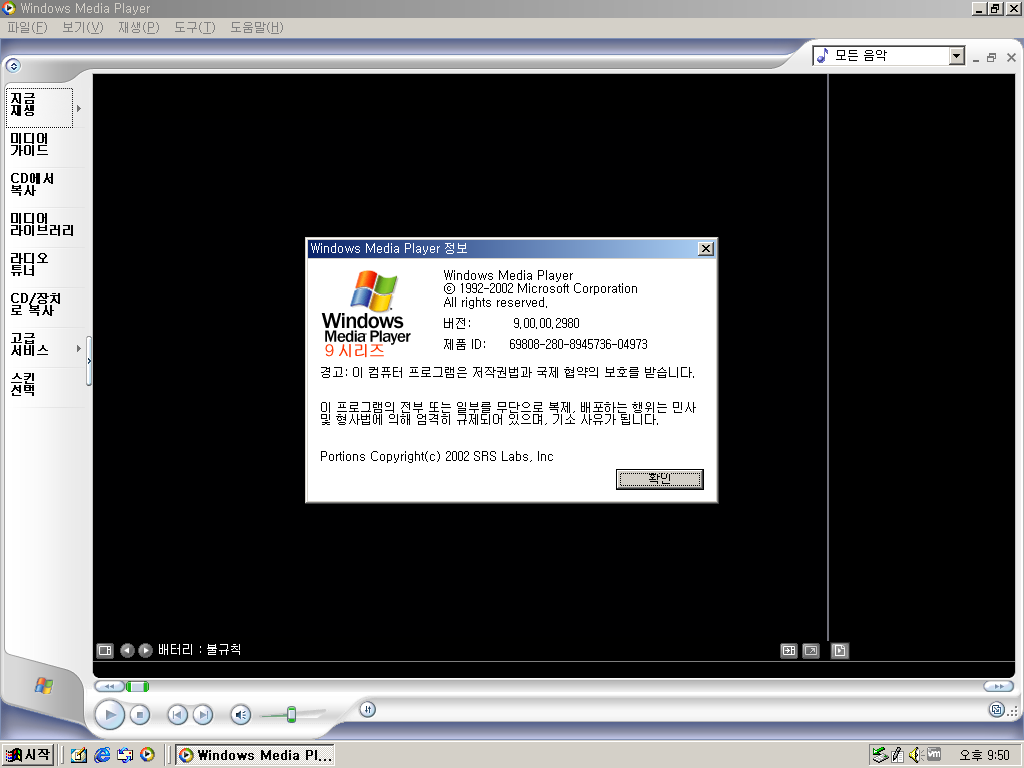Mute the player volume
The image size is (1024, 768).
click(241, 715)
